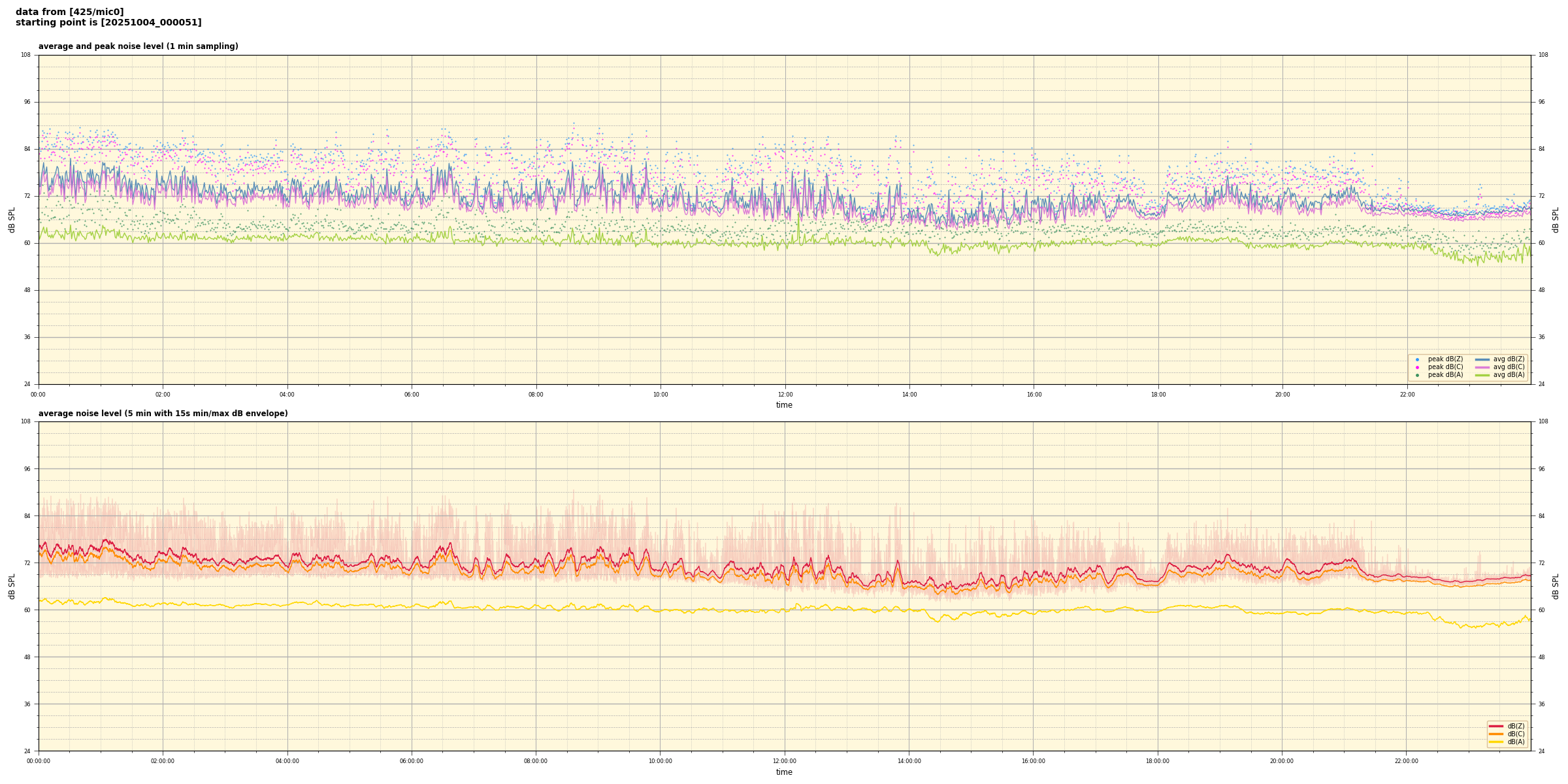
Task: Click the avg dB(C) legend line
Action: [x=1482, y=367]
